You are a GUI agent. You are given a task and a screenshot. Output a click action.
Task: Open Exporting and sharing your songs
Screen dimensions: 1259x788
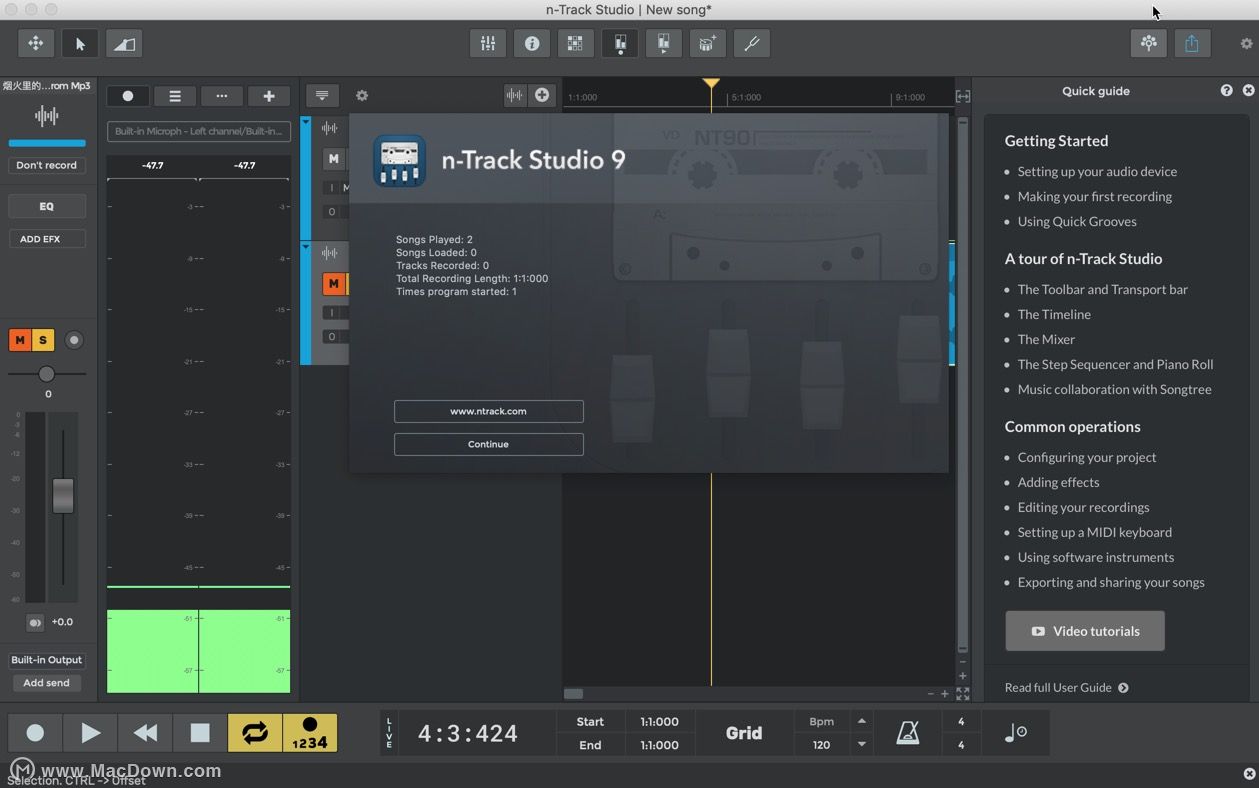point(1111,582)
